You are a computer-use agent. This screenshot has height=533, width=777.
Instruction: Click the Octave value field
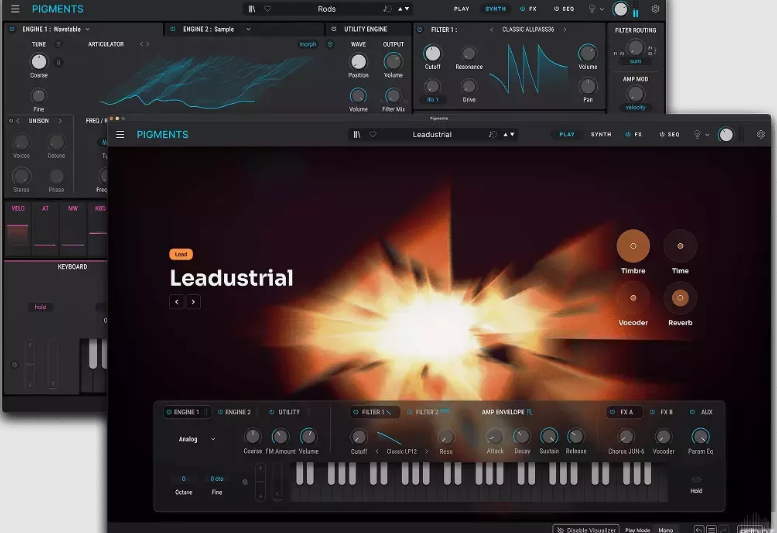(x=183, y=479)
